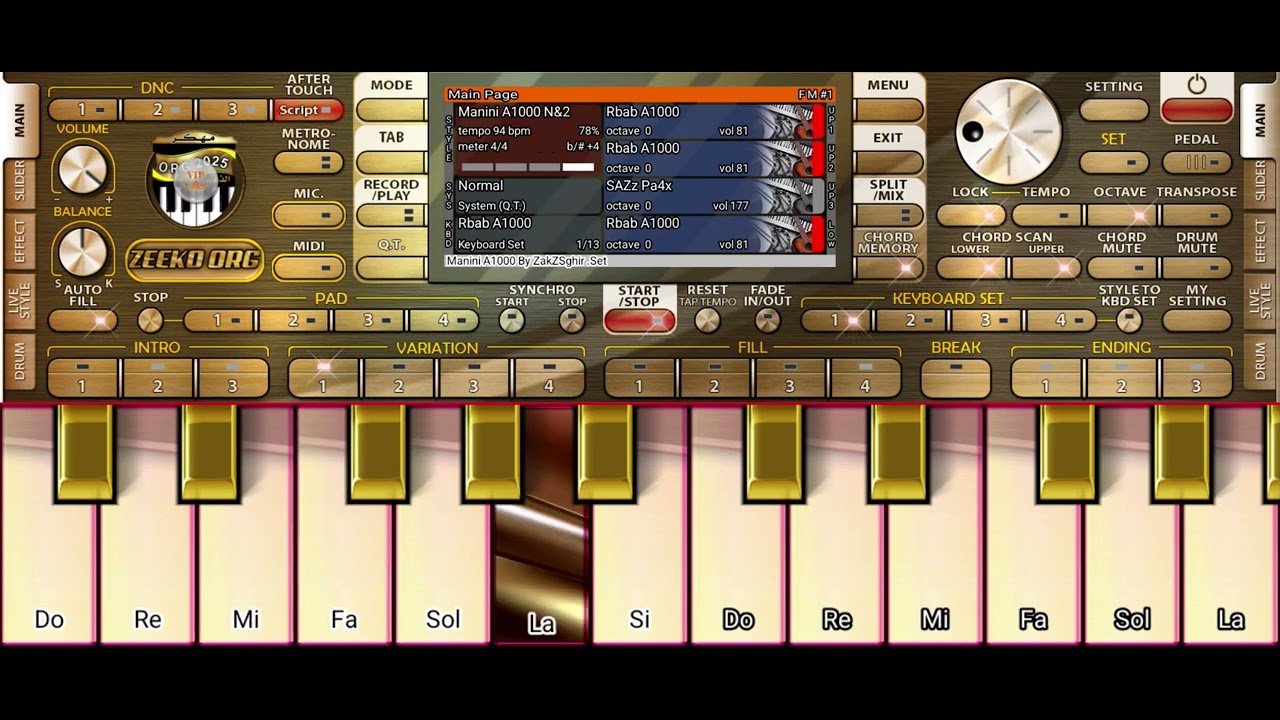Viewport: 1280px width, 720px height.
Task: Trigger Fill 3
Action: tap(790, 378)
